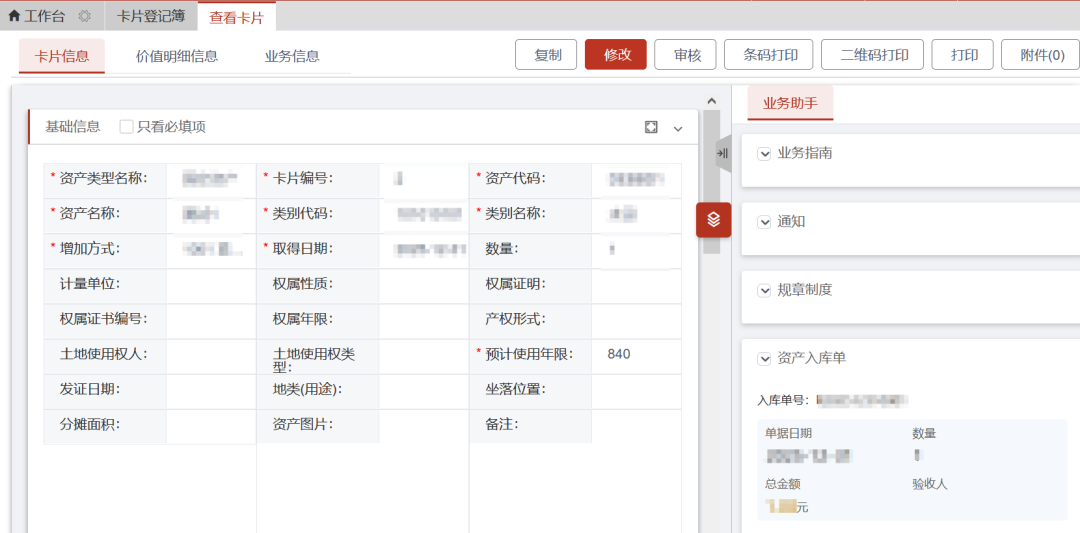1080x533 pixels.
Task: Click the 分摊面积 field
Action: tap(211, 426)
